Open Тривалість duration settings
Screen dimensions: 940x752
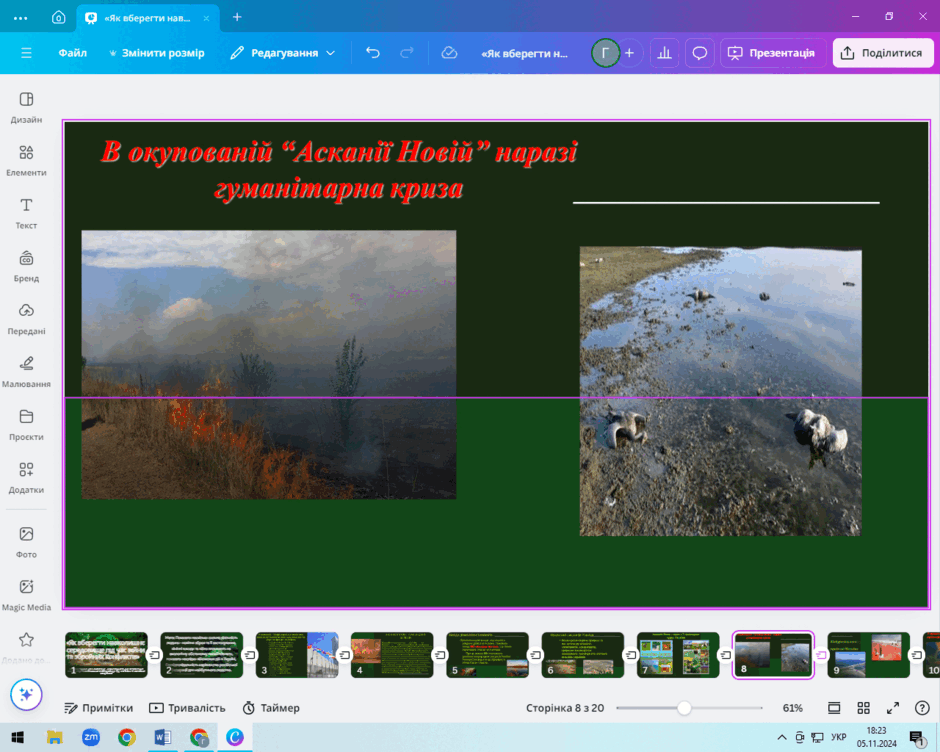coord(187,708)
